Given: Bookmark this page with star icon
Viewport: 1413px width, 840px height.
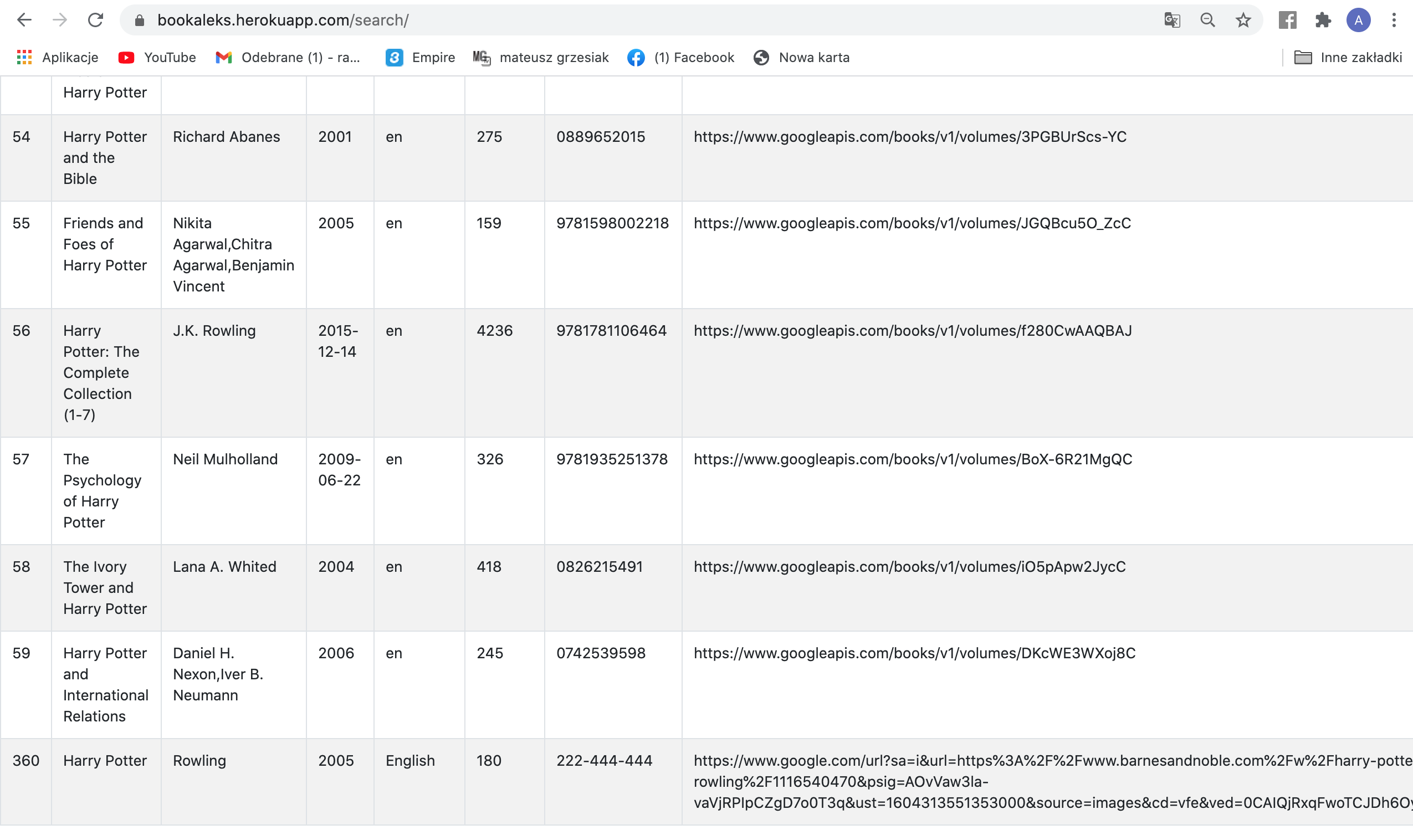Looking at the screenshot, I should tap(1243, 21).
